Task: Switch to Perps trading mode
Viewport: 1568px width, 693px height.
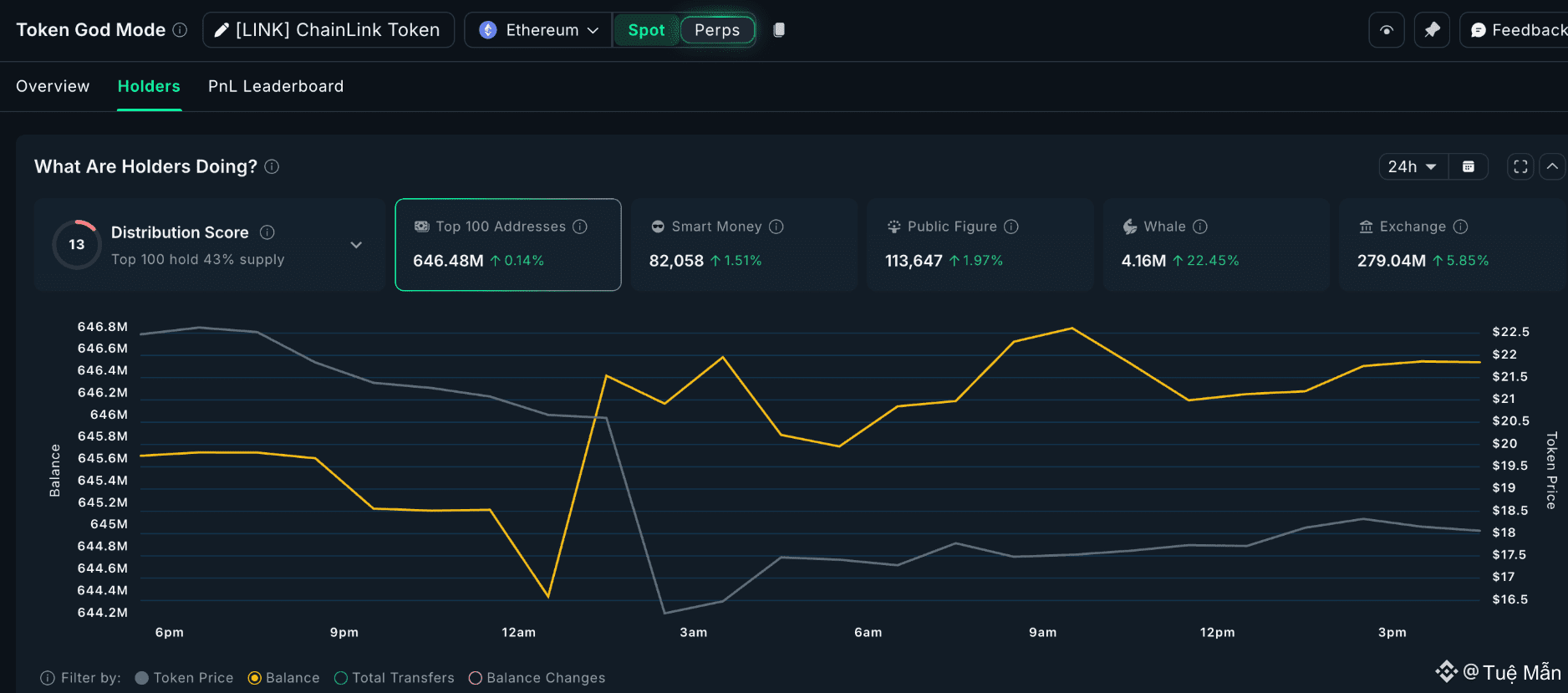Action: (x=717, y=30)
